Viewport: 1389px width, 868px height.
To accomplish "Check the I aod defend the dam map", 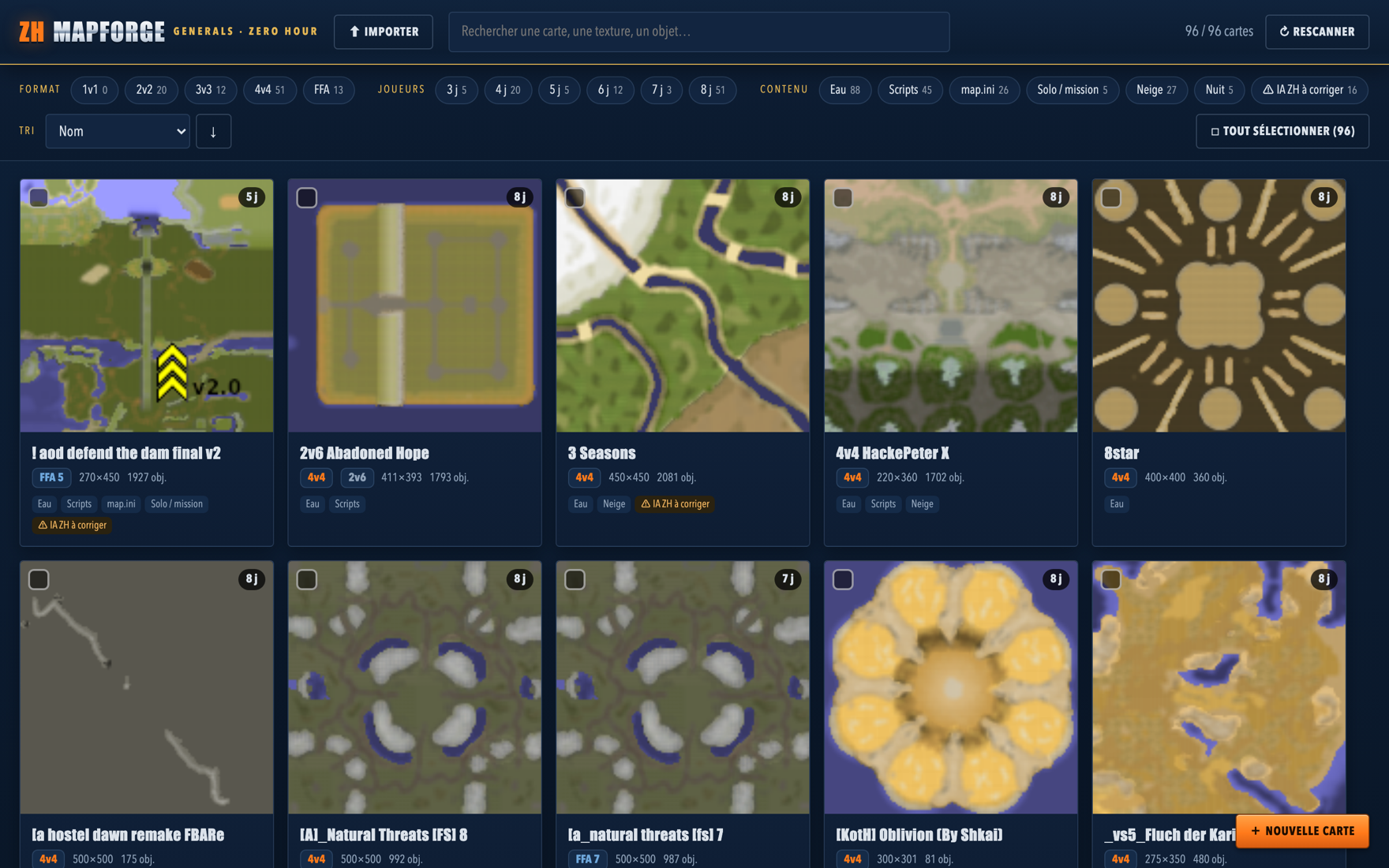I will 39,197.
